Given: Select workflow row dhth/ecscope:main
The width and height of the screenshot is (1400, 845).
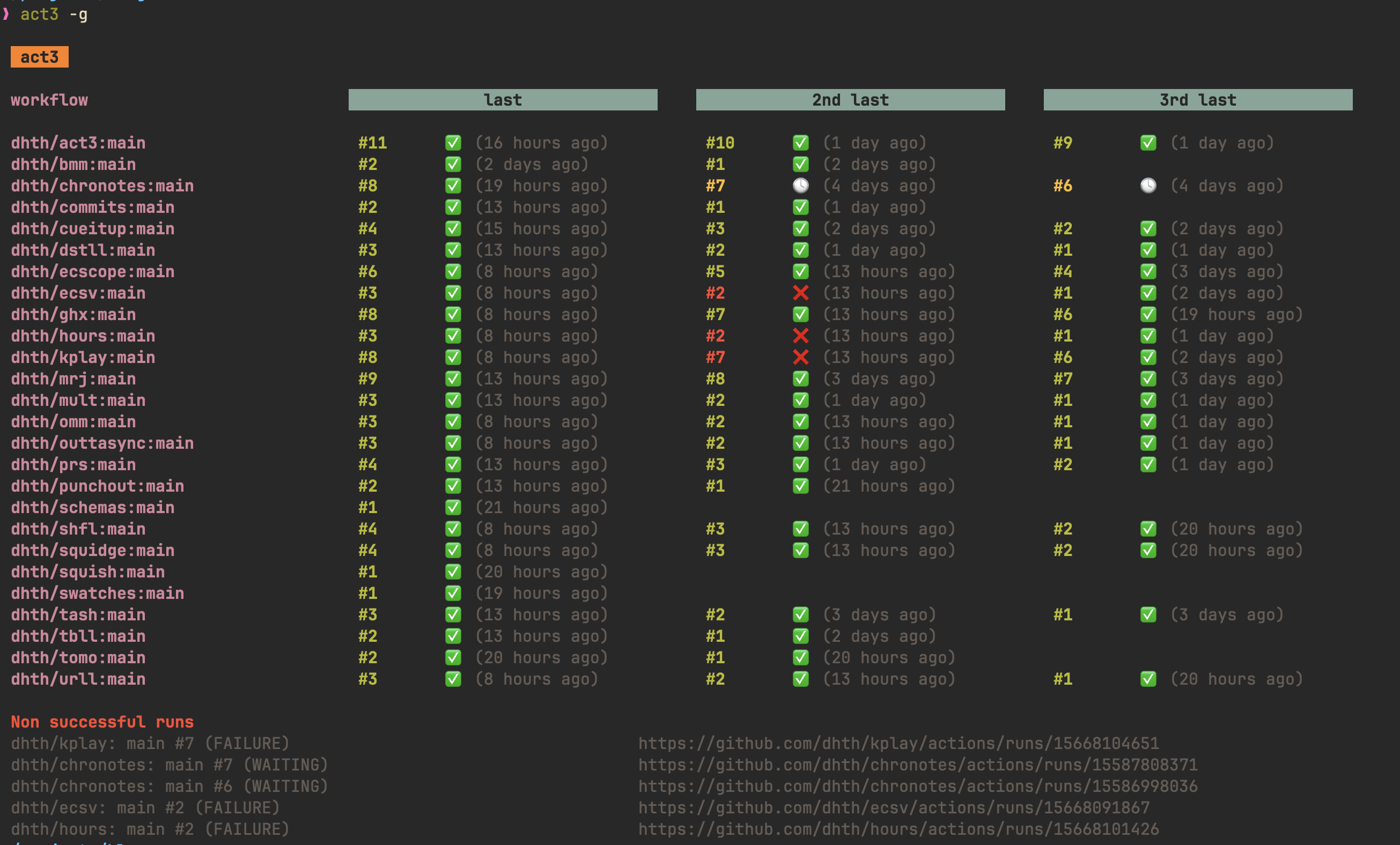Looking at the screenshot, I should (x=93, y=271).
